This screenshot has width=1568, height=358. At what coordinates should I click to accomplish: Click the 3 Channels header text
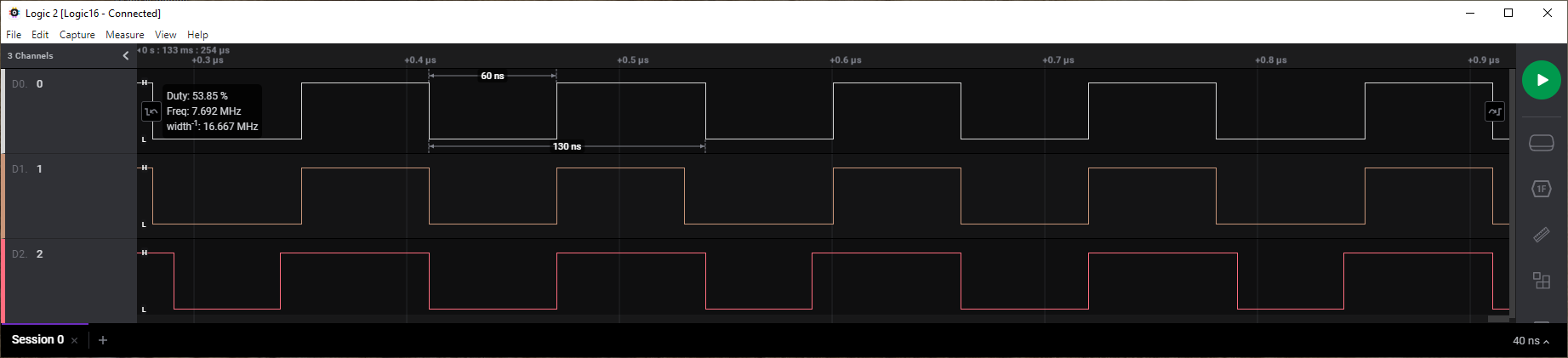pos(31,56)
